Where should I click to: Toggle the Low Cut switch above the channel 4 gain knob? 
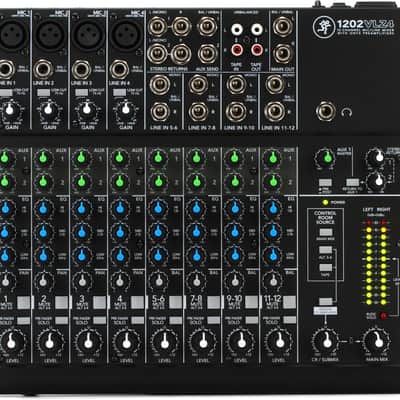[x=120, y=92]
